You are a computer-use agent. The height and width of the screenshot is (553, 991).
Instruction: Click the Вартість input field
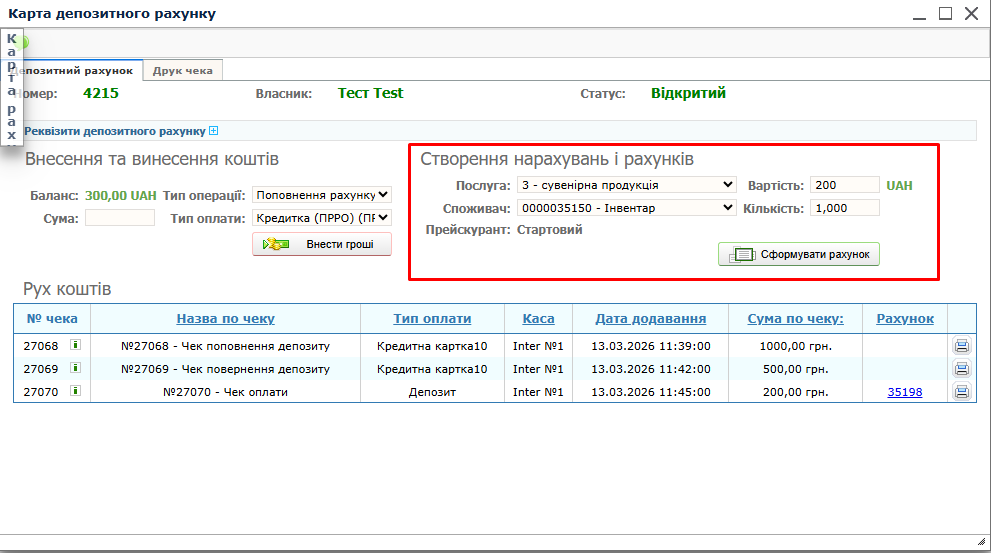coord(845,185)
